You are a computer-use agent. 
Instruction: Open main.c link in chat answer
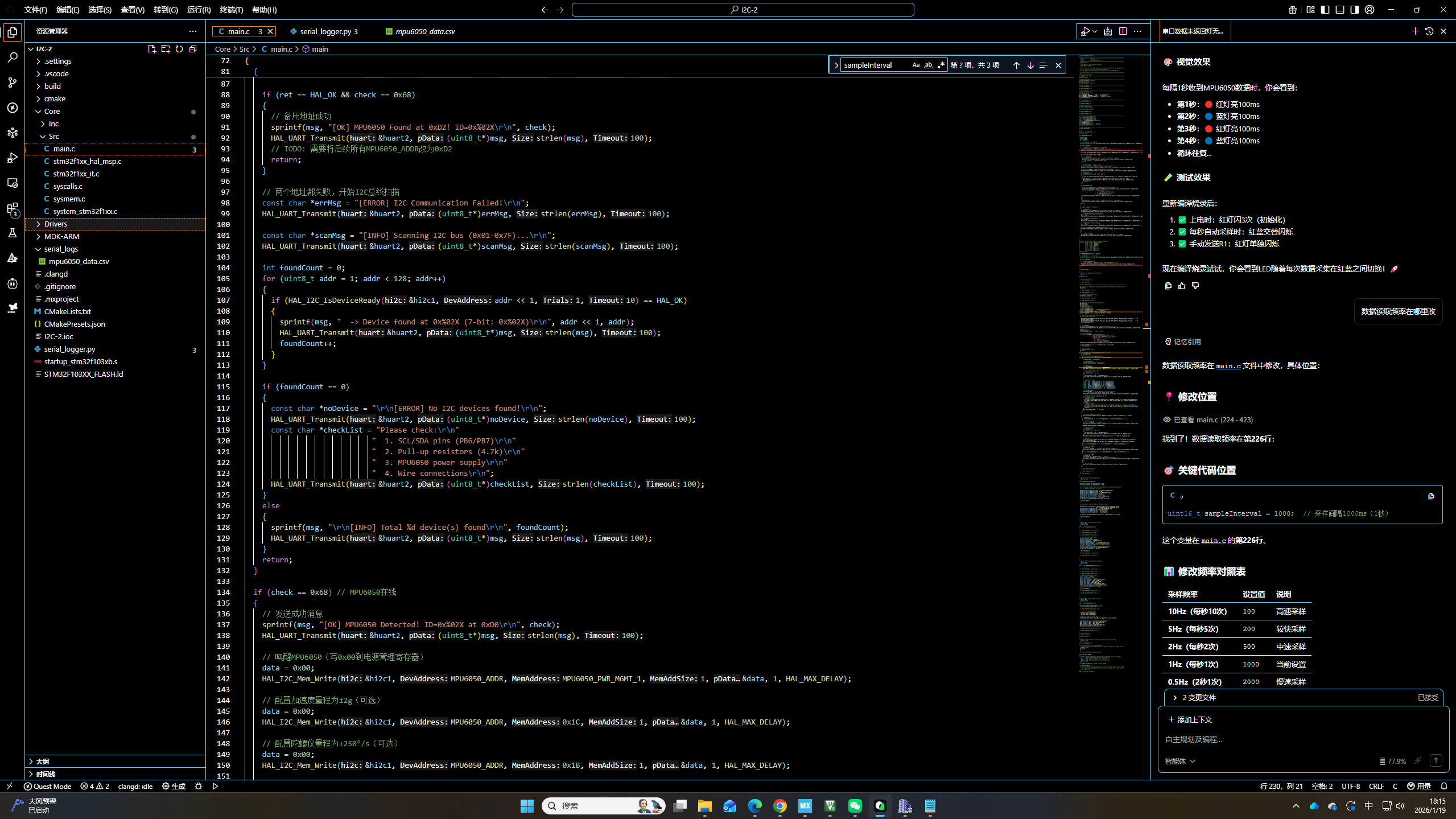point(1228,365)
